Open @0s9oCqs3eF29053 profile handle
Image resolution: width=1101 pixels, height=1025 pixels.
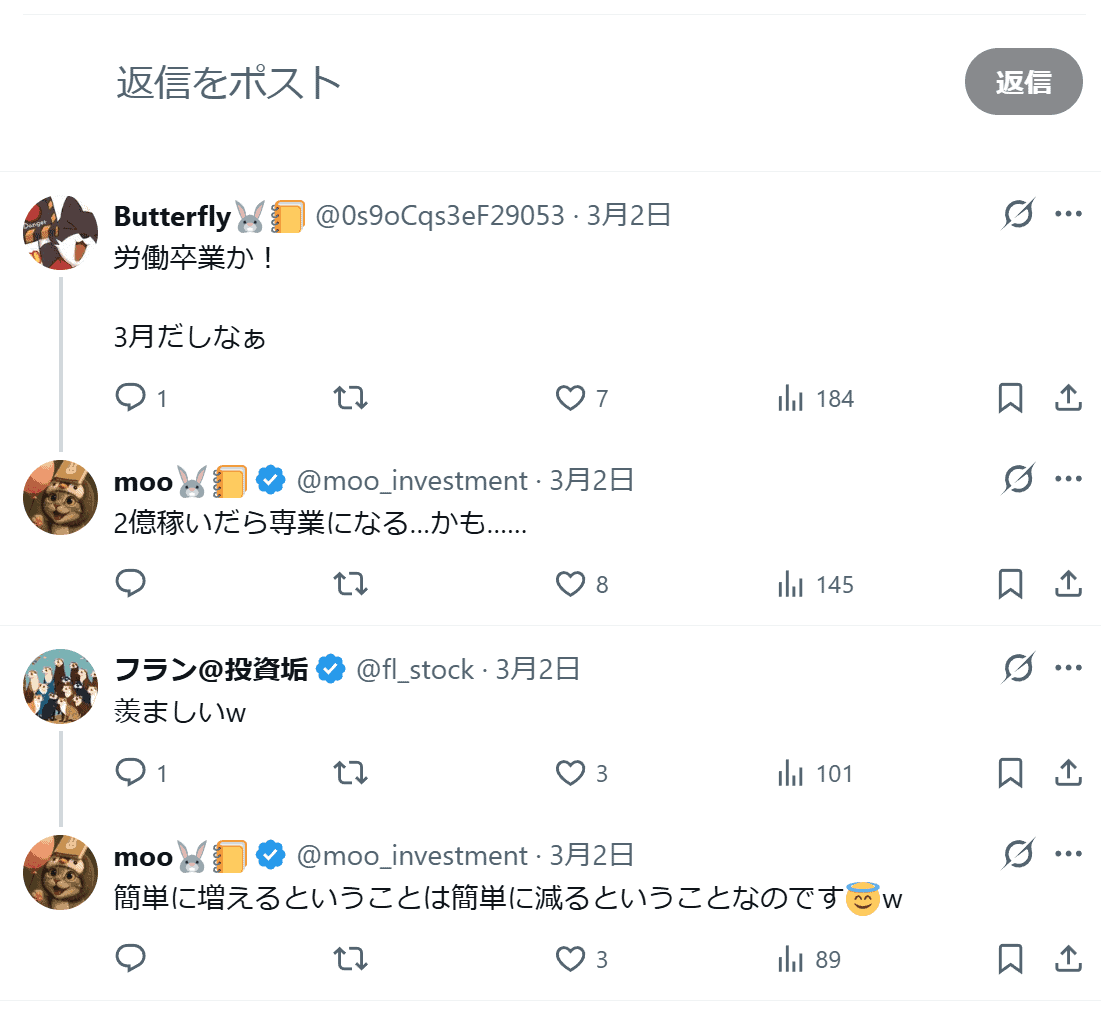[x=440, y=215]
